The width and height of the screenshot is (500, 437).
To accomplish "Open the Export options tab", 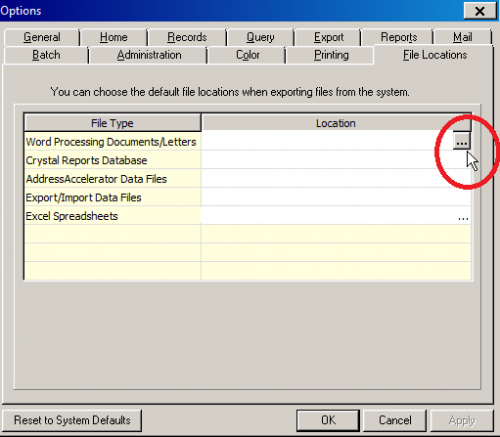I will 329,37.
